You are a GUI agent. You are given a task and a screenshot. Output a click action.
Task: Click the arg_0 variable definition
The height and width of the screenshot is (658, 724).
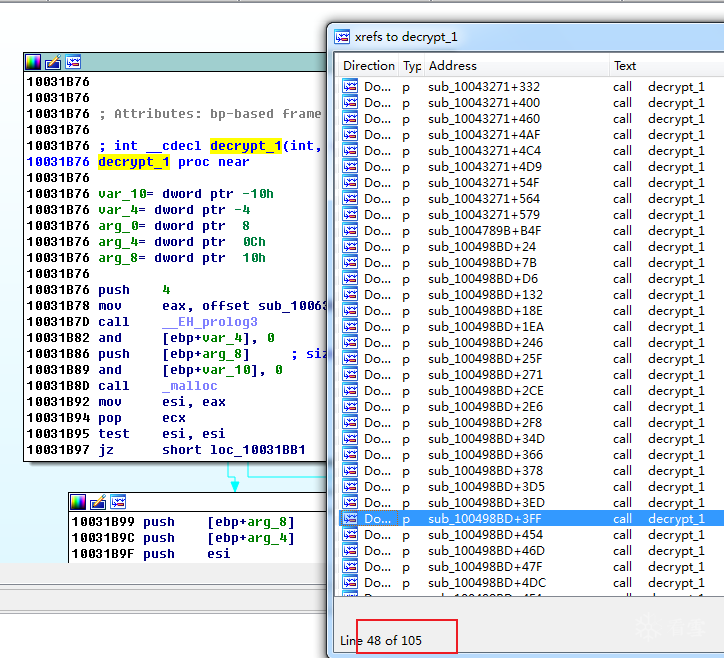pos(174,226)
